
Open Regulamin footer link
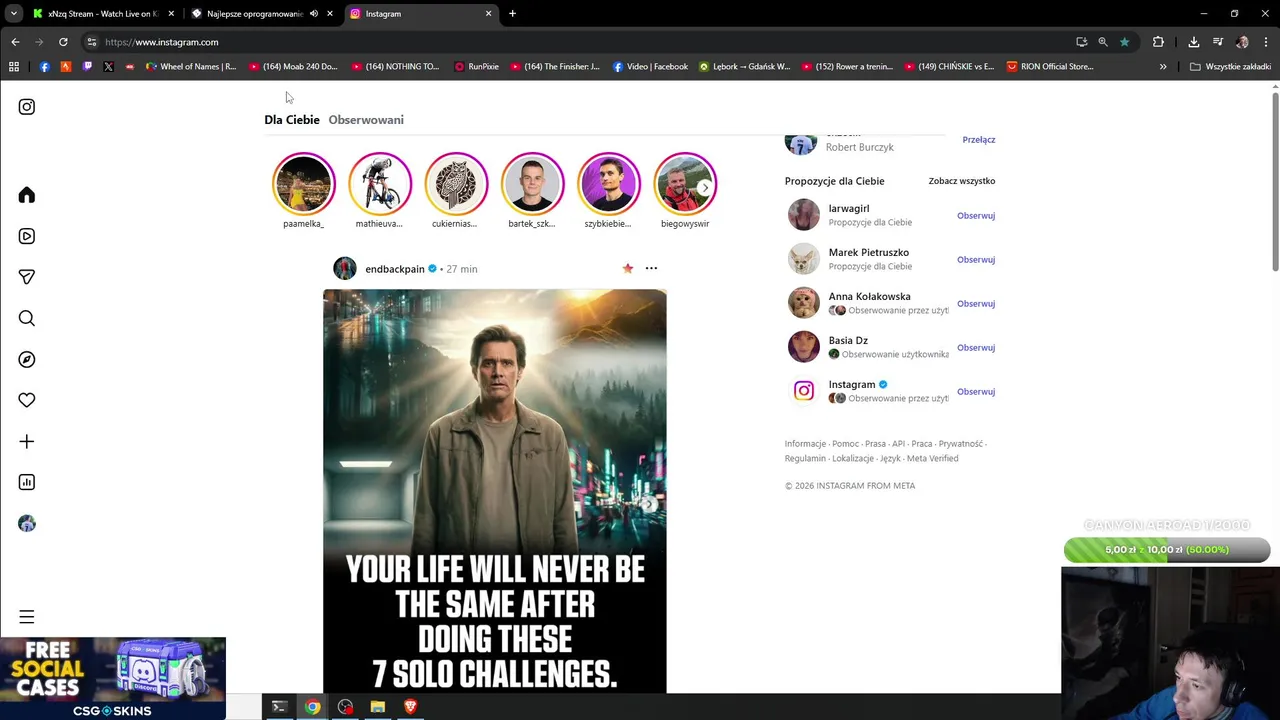(x=805, y=459)
